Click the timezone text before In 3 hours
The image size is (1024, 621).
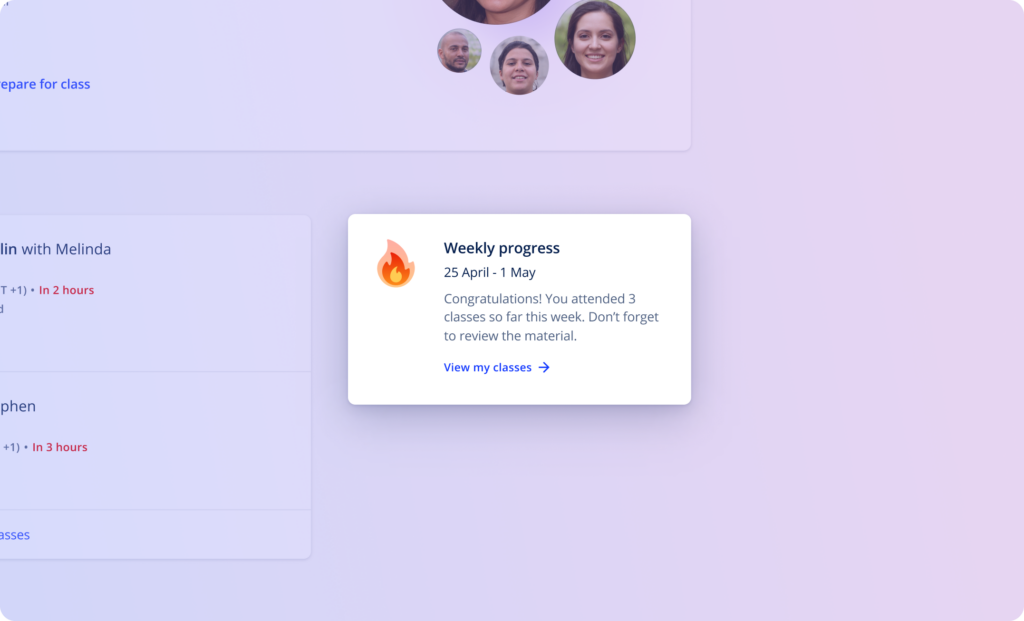pos(10,447)
